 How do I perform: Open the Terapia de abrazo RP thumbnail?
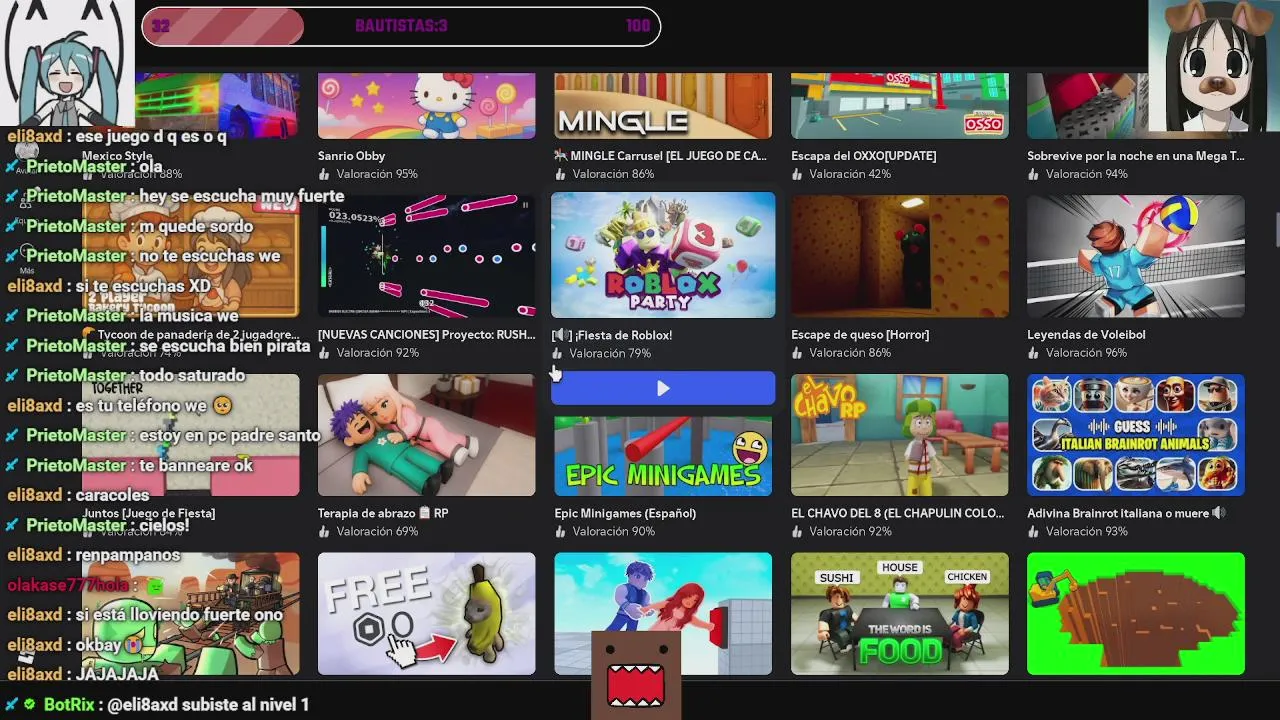pos(427,435)
